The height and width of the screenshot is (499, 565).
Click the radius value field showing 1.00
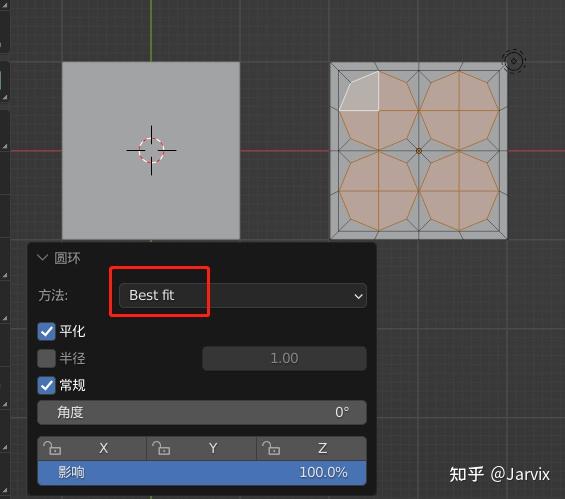click(284, 358)
